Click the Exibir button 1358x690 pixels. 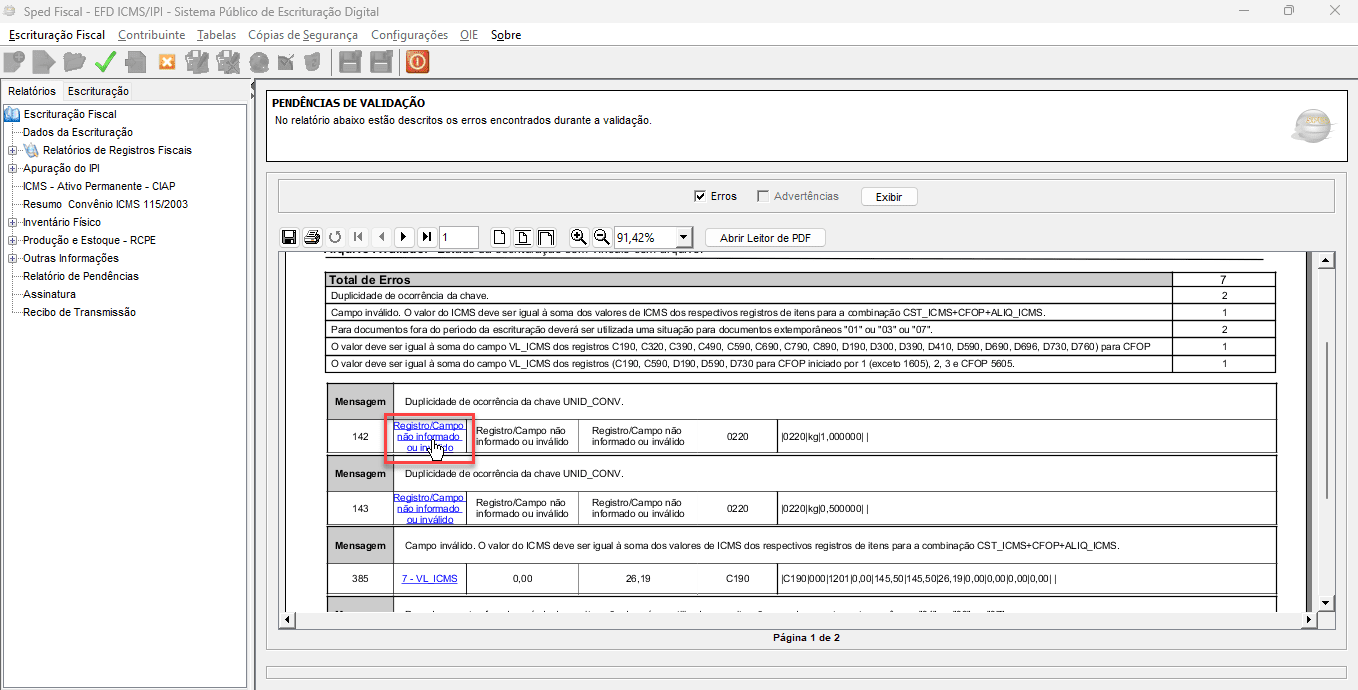pos(888,197)
